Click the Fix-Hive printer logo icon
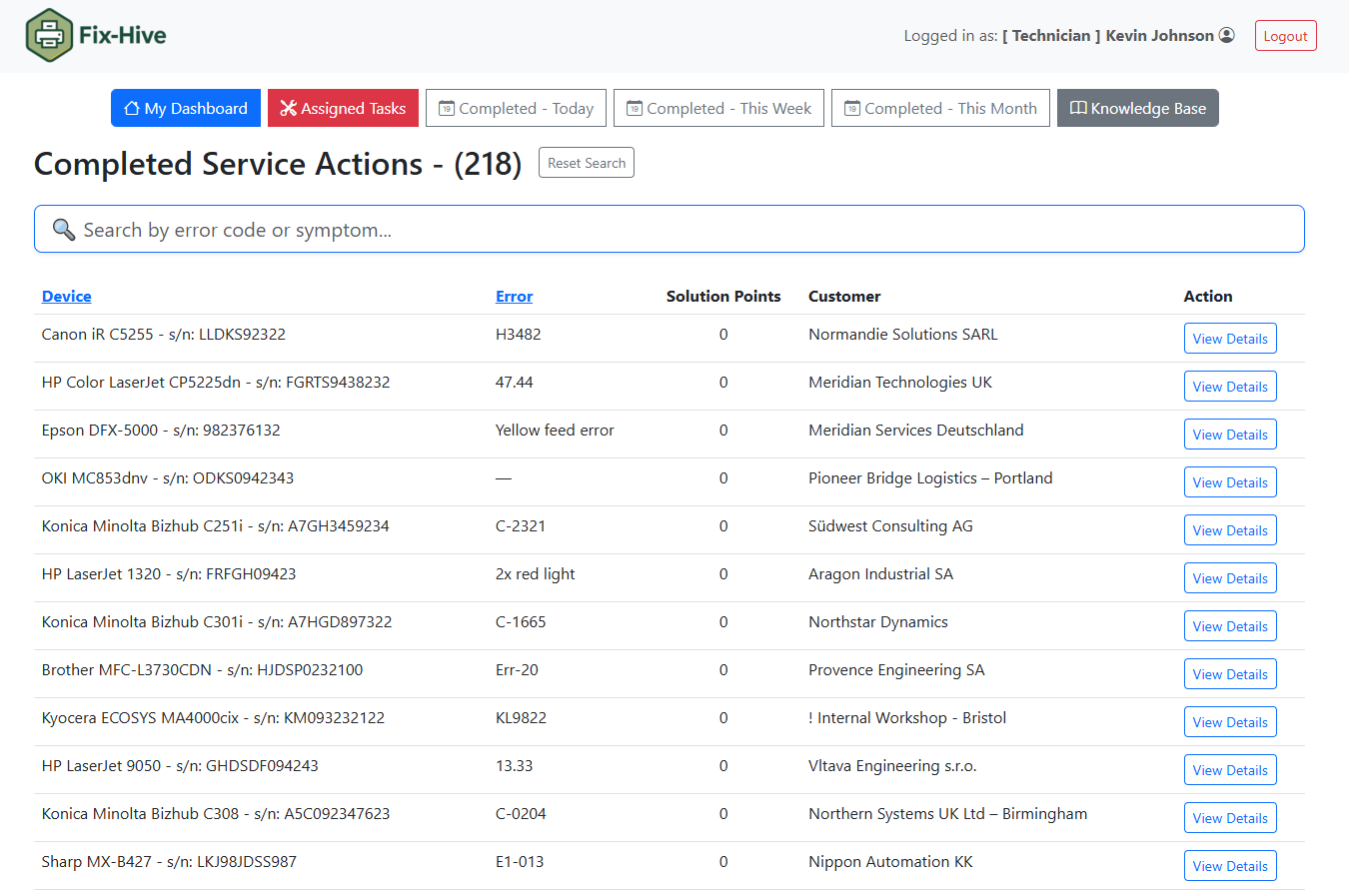The height and width of the screenshot is (896, 1349). tap(49, 36)
